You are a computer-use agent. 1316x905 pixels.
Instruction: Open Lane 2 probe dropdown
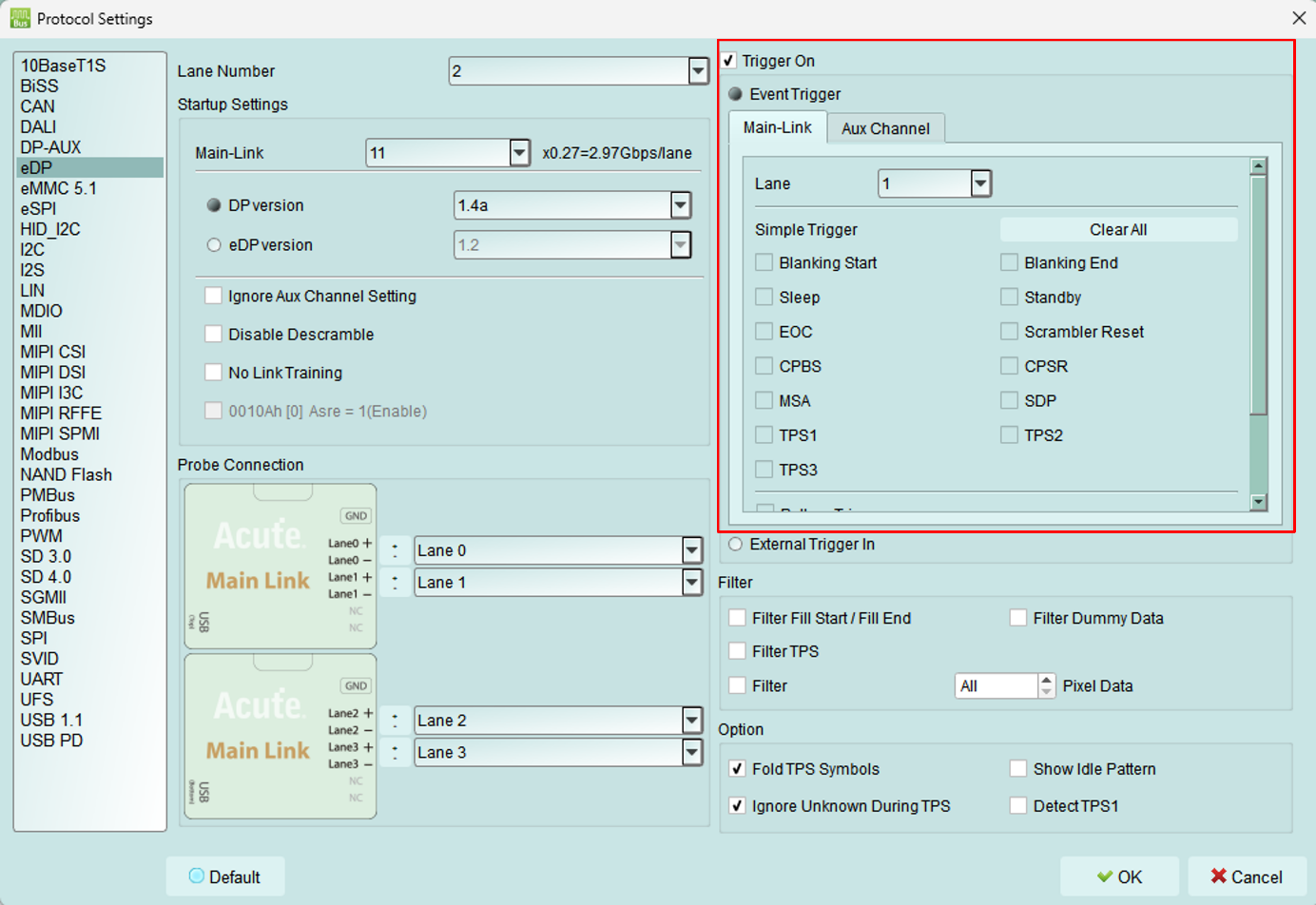pos(692,721)
